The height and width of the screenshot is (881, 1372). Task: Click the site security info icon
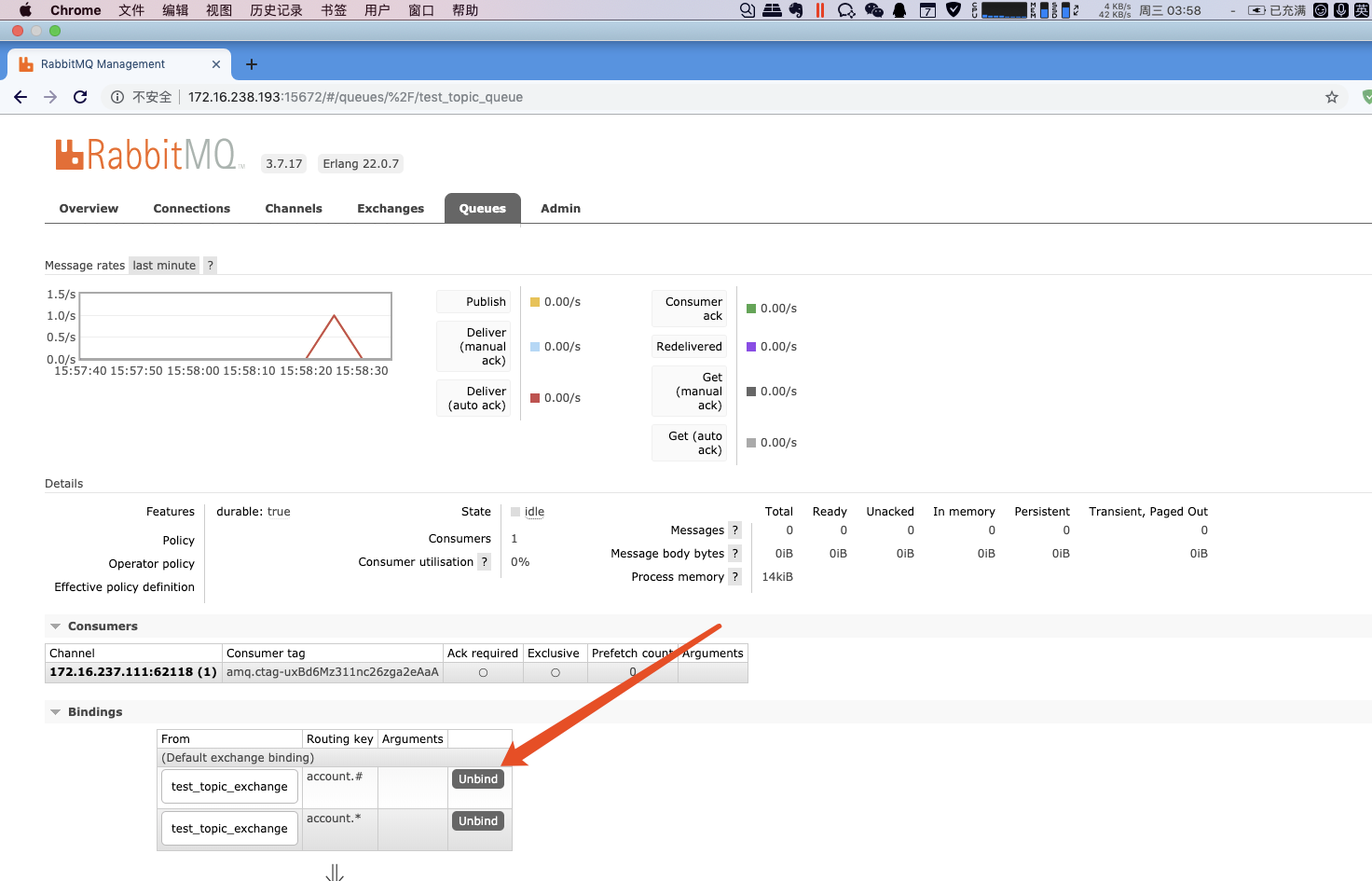pyautogui.click(x=117, y=97)
